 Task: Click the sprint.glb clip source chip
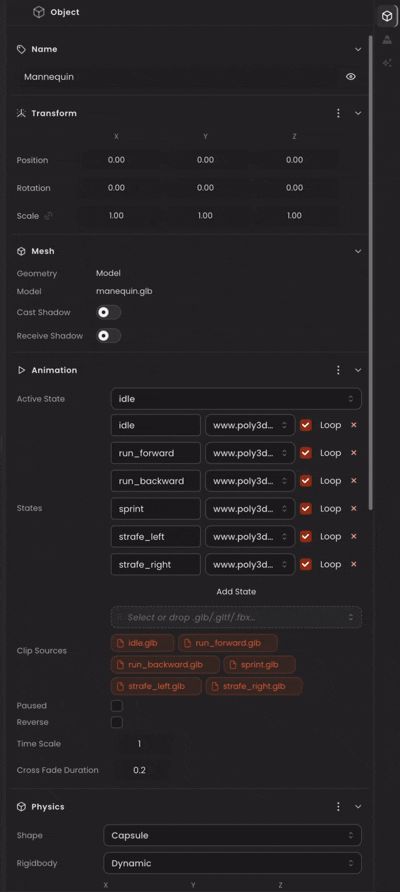[x=259, y=664]
